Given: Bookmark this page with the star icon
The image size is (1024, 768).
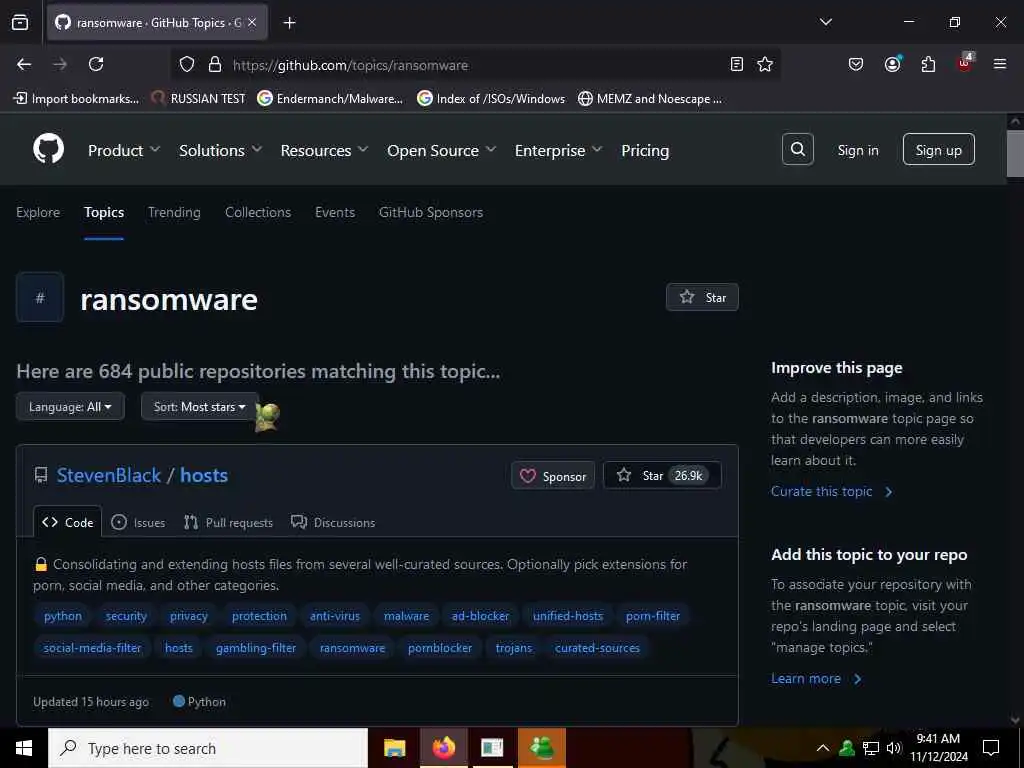Looking at the screenshot, I should point(765,64).
